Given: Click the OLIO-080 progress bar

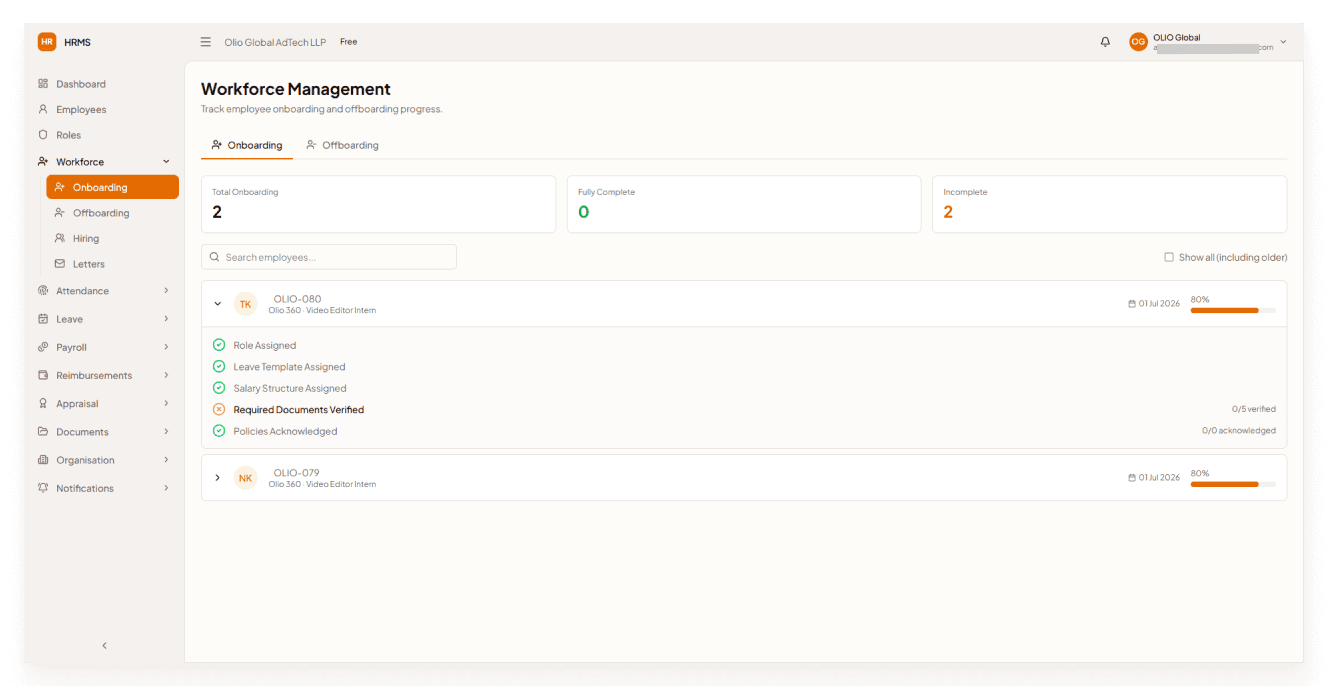Looking at the screenshot, I should click(1233, 311).
